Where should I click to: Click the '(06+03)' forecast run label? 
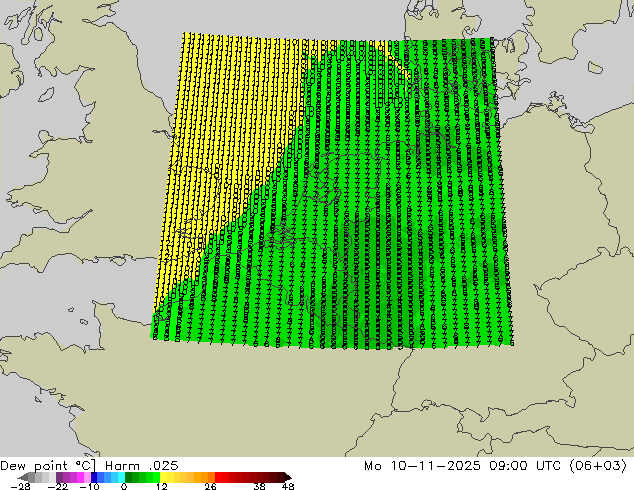coord(598,466)
